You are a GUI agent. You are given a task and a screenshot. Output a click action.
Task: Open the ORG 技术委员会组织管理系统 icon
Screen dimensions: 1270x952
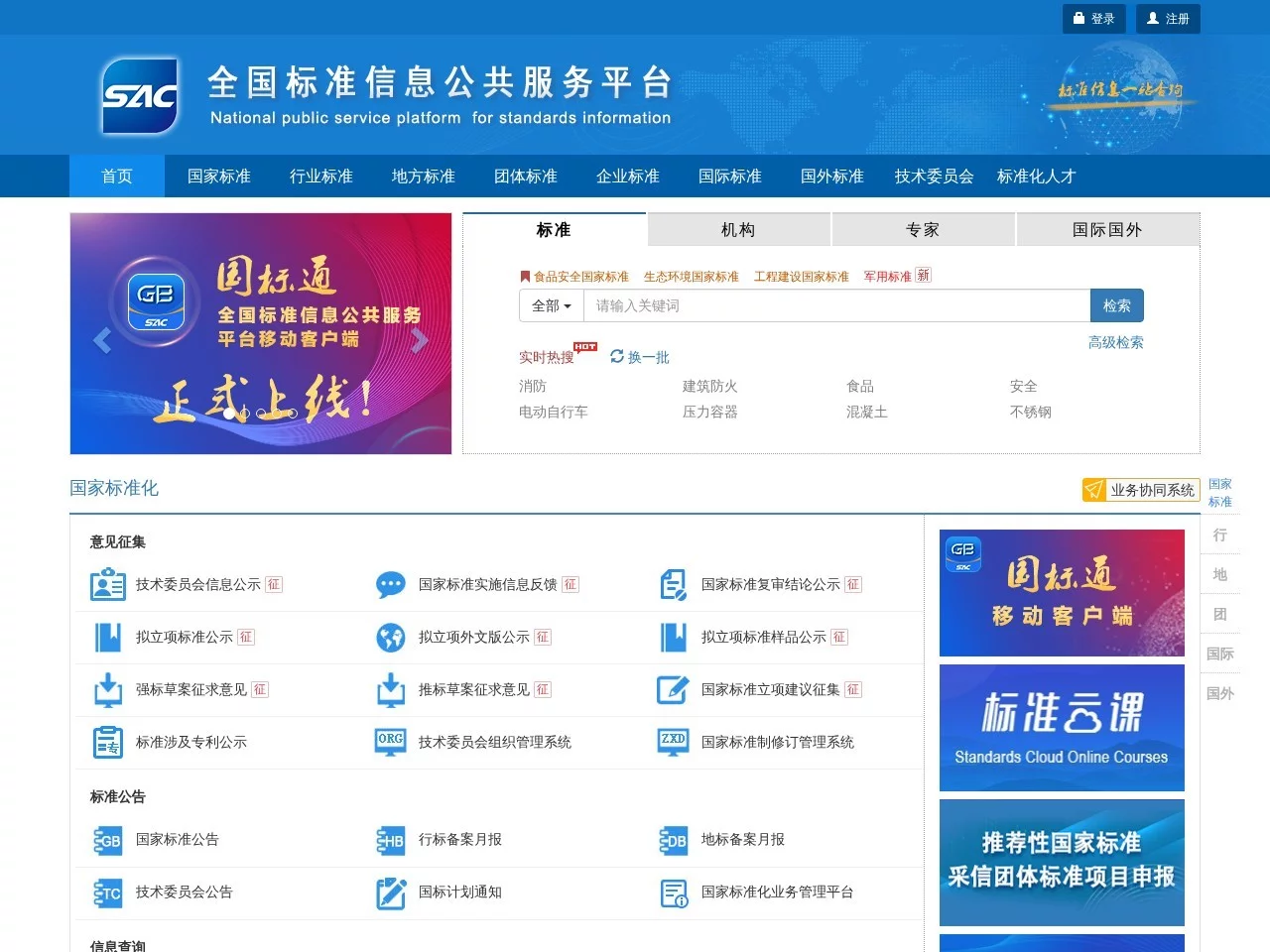pyautogui.click(x=390, y=742)
